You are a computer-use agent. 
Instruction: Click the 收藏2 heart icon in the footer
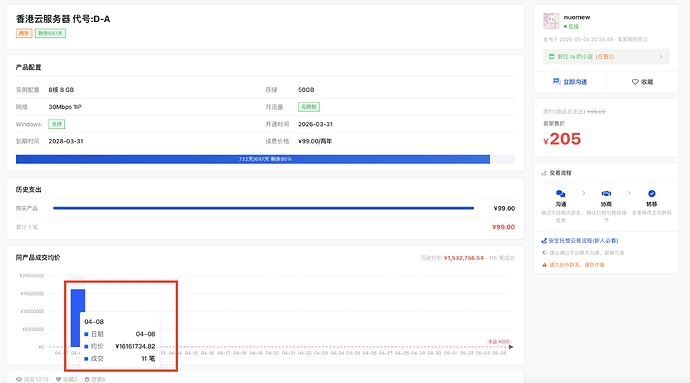tap(59, 379)
